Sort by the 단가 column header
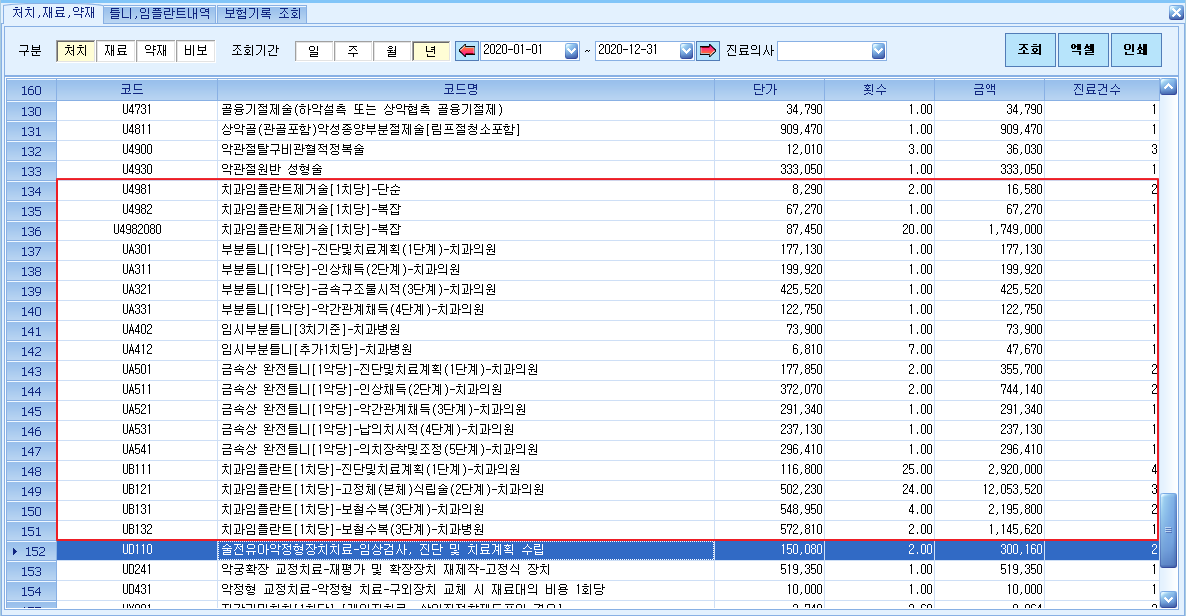 coord(769,89)
